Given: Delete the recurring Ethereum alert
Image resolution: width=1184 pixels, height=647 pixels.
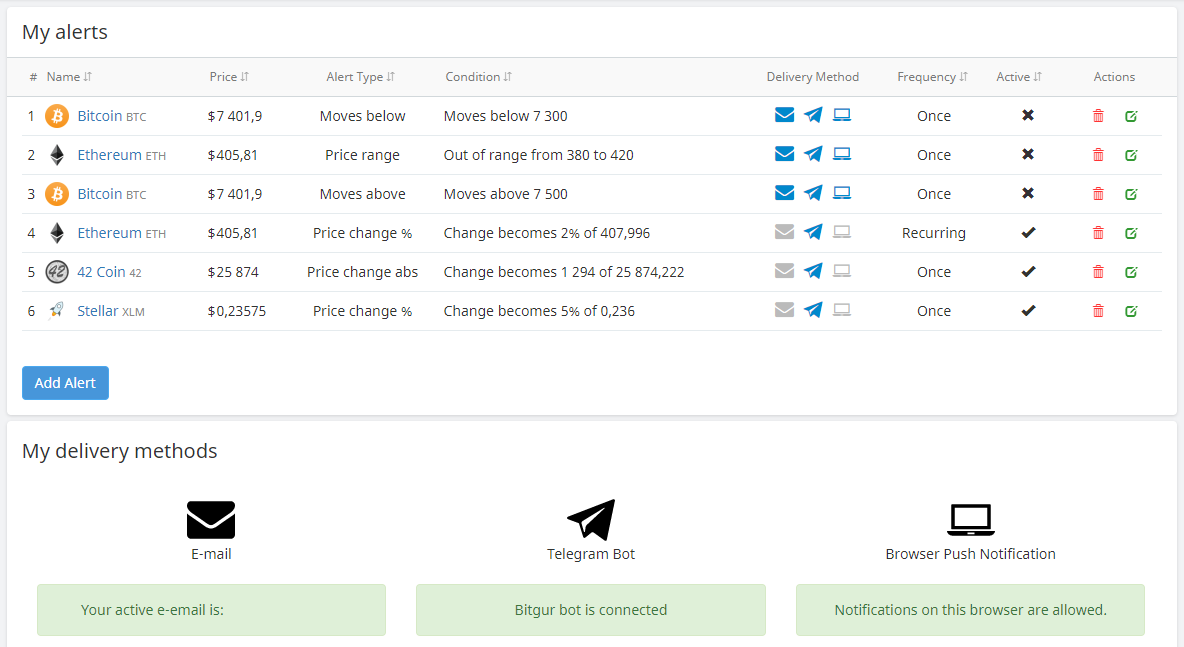Looking at the screenshot, I should (1098, 233).
